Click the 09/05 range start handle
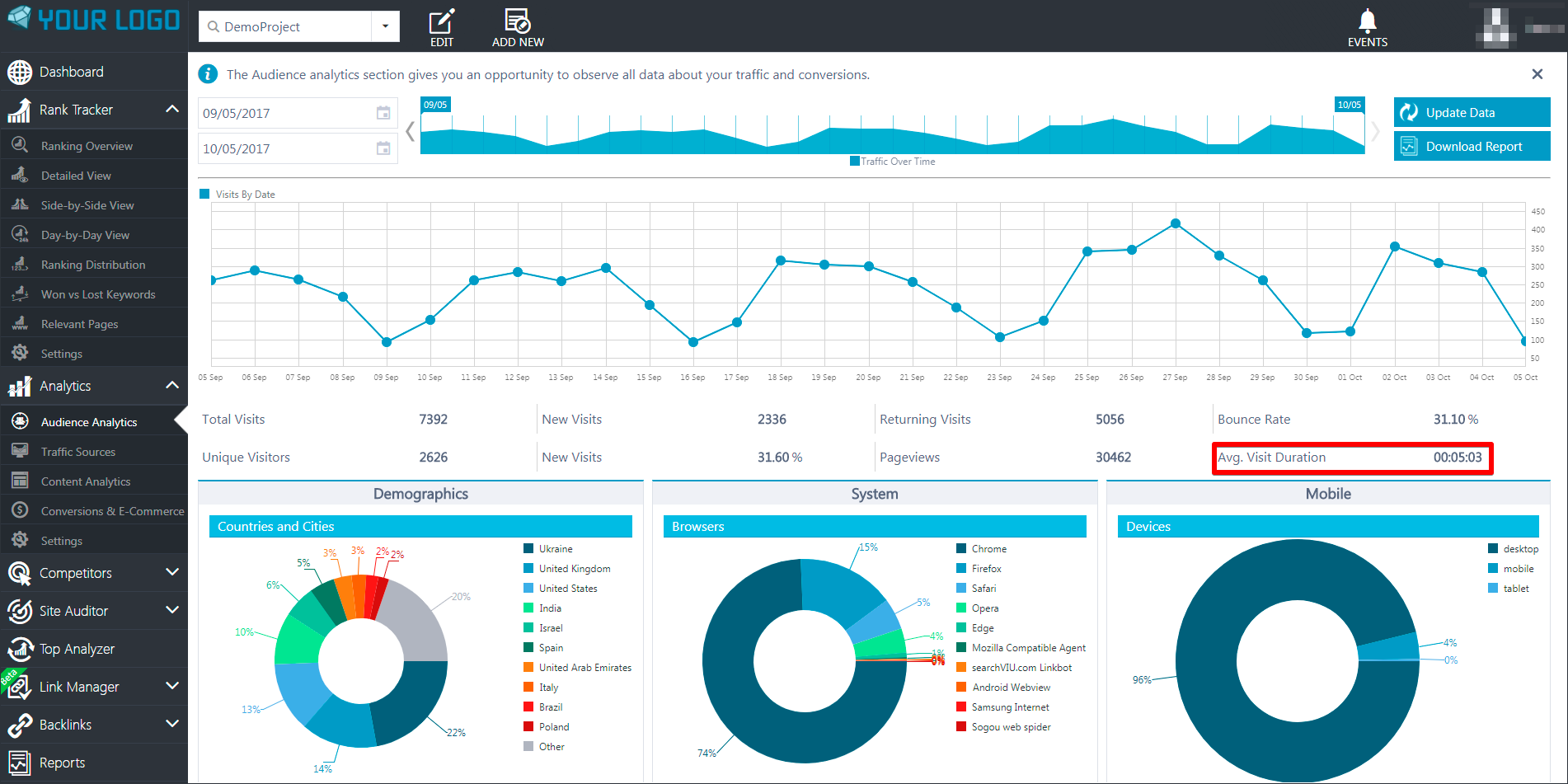This screenshot has width=1568, height=784. 435,105
